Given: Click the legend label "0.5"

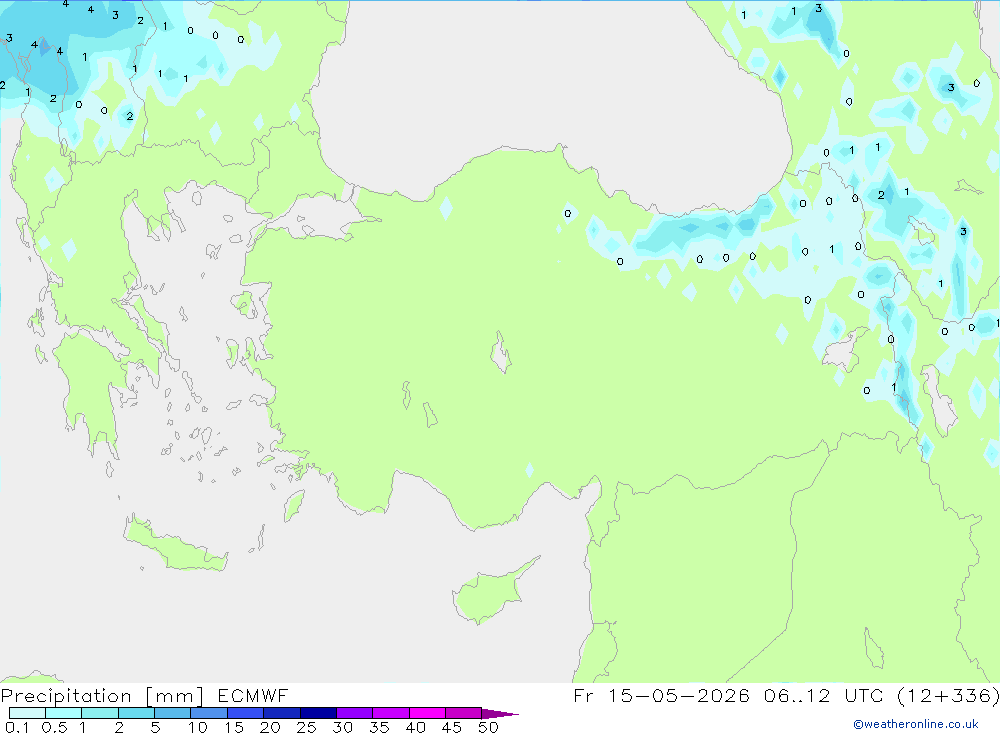Looking at the screenshot, I should point(54,727).
